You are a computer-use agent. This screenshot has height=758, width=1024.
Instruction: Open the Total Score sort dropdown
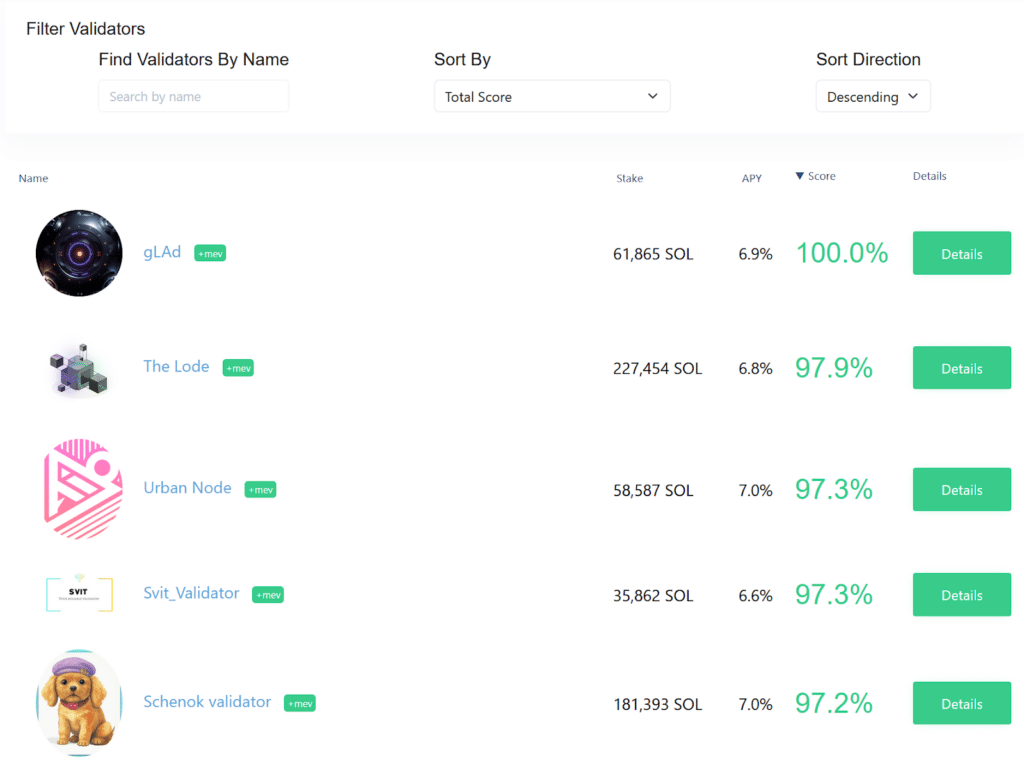click(x=551, y=96)
